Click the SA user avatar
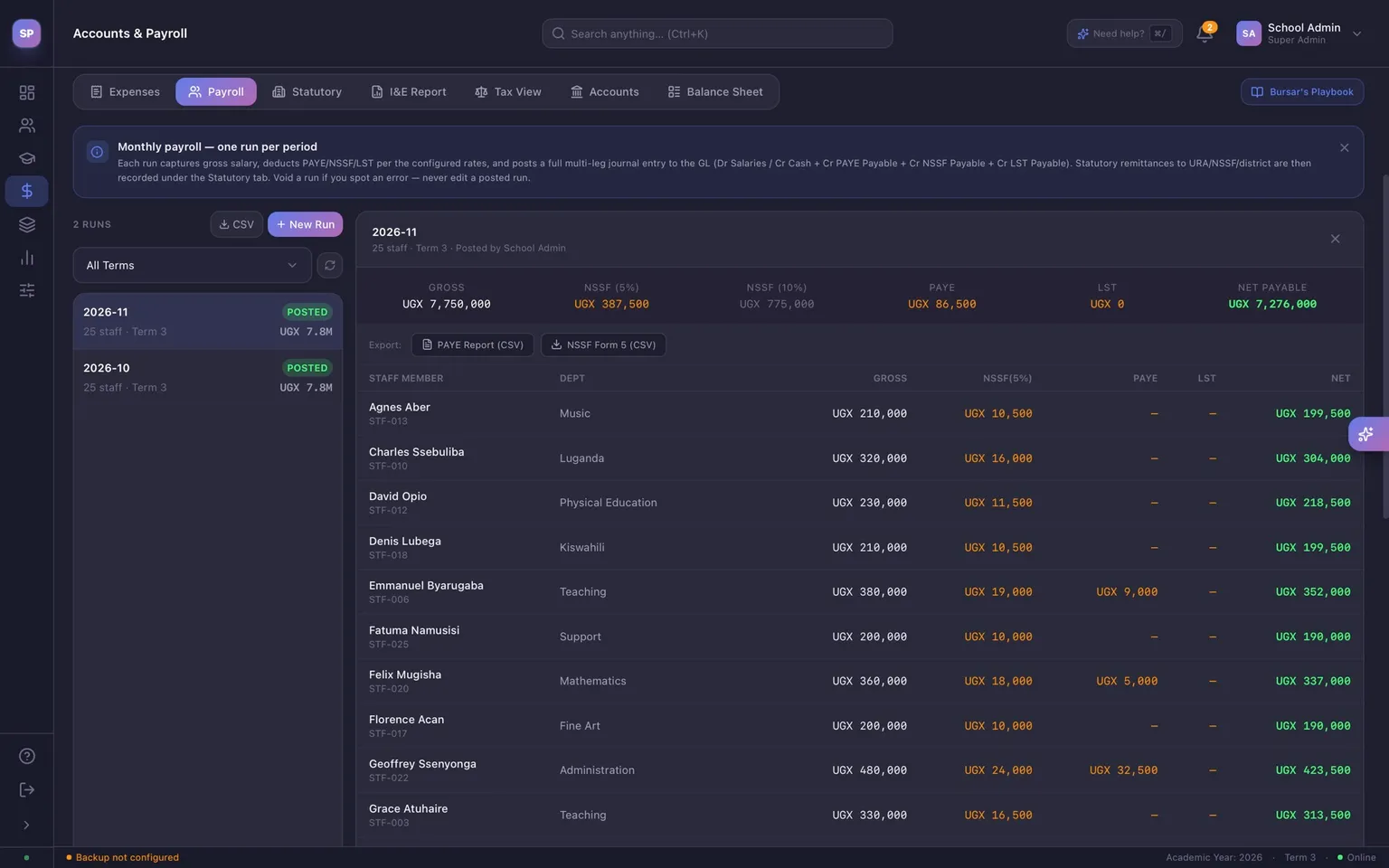Image resolution: width=1389 pixels, height=868 pixels. pos(1249,33)
